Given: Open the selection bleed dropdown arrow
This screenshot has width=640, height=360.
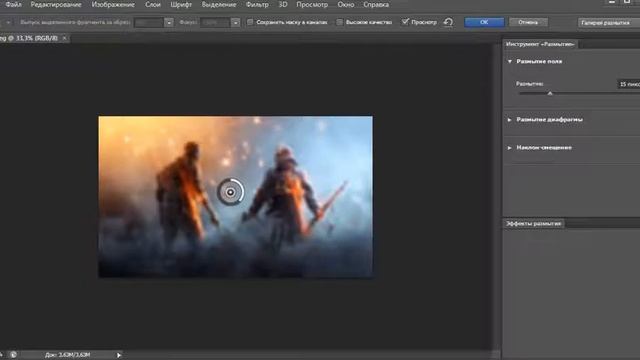Looking at the screenshot, I should (x=169, y=22).
